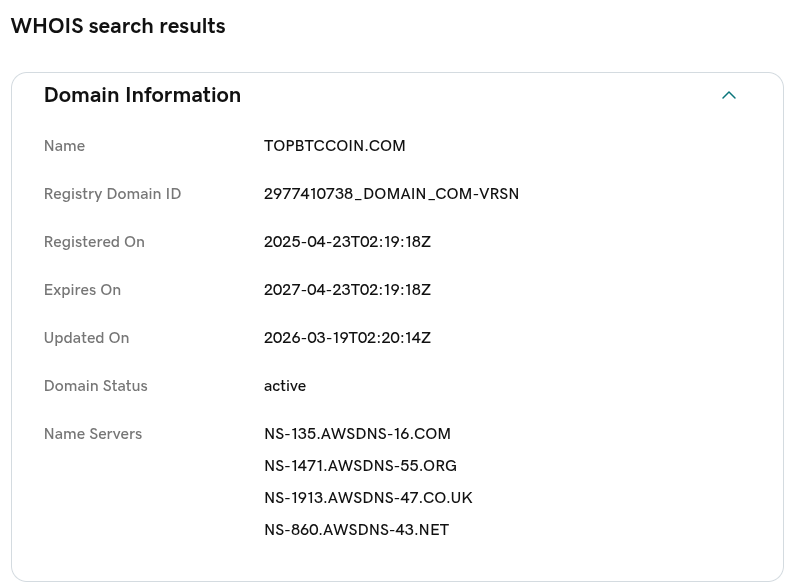Click the Name field label

[64, 146]
